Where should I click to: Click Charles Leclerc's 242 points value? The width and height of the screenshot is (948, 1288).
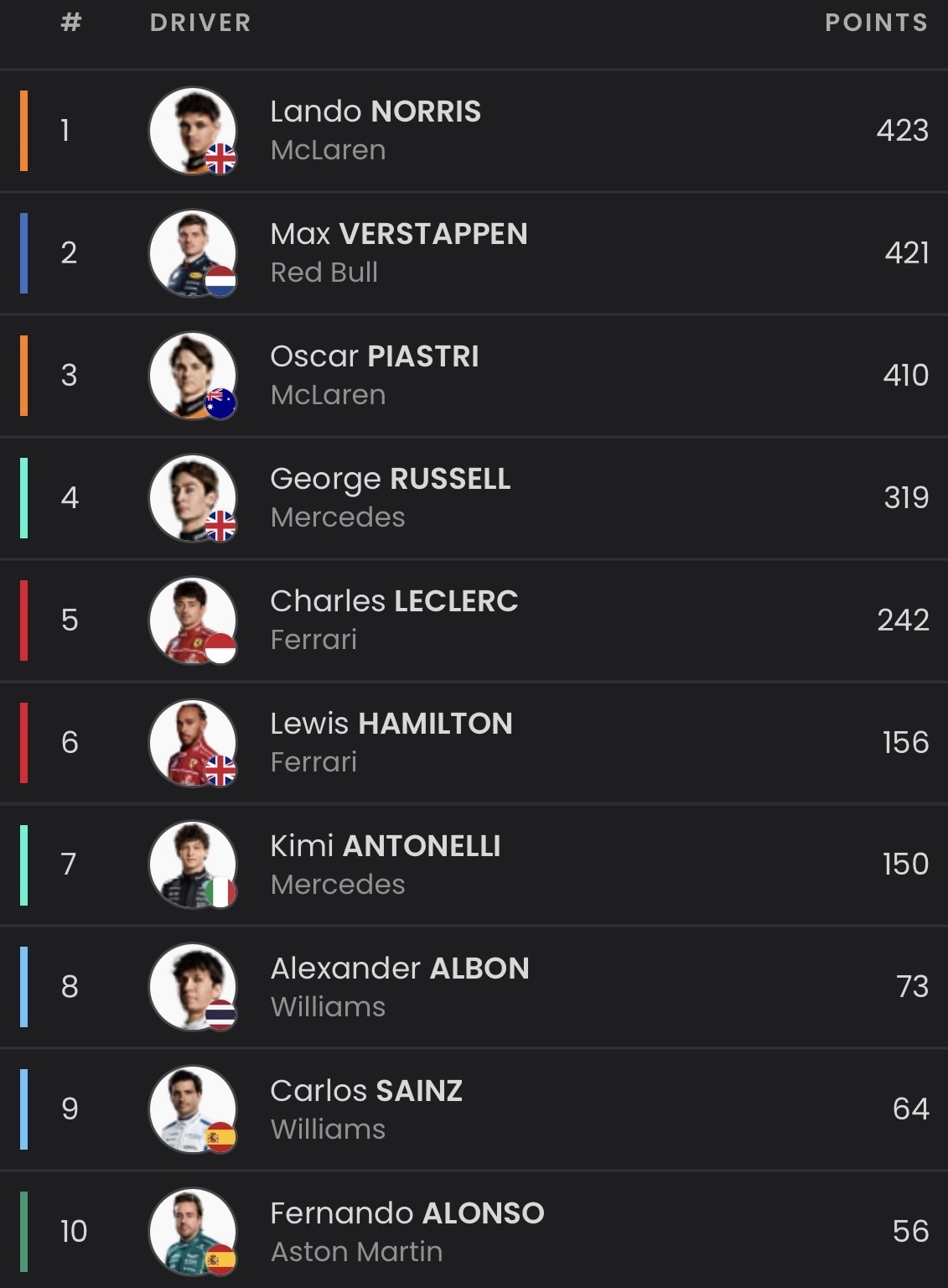903,620
